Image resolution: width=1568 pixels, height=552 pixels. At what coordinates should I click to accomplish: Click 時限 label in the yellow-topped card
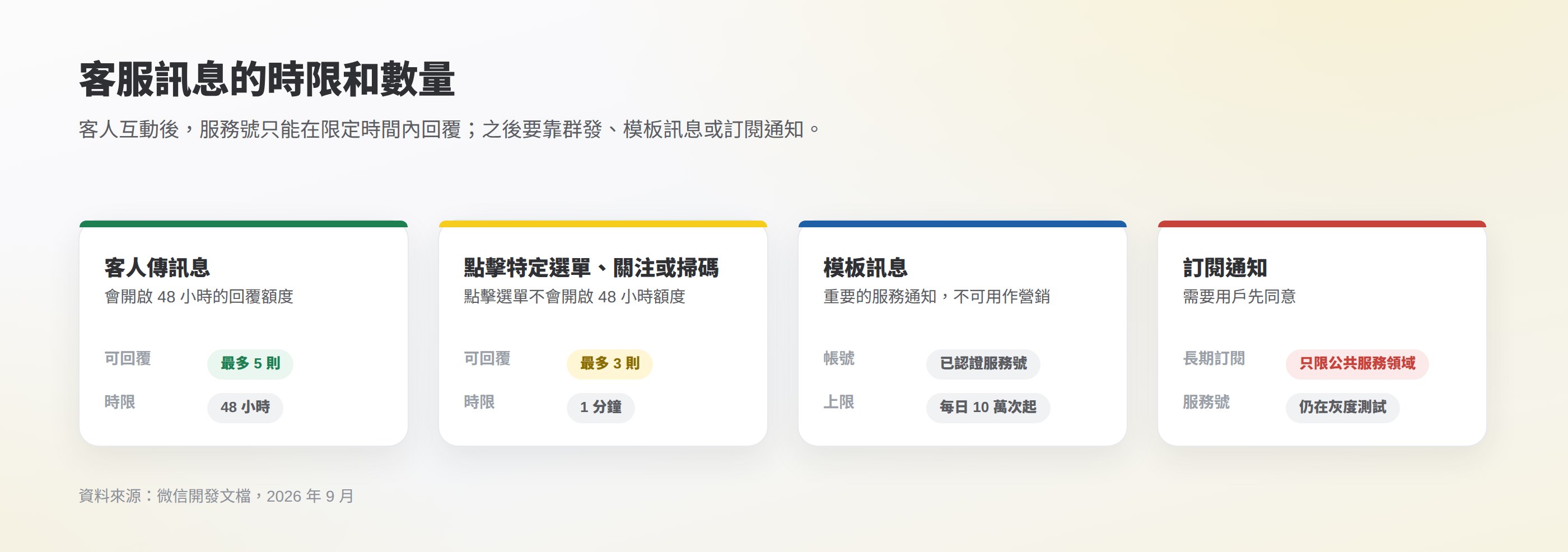[480, 403]
